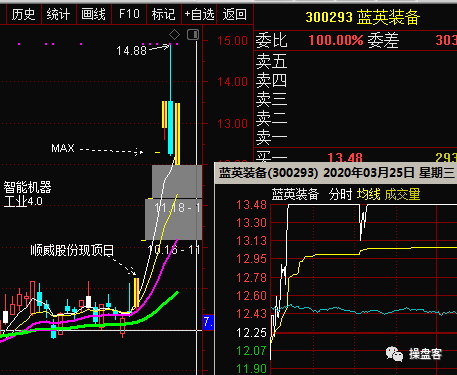Click the 标记 mark button

pos(164,14)
